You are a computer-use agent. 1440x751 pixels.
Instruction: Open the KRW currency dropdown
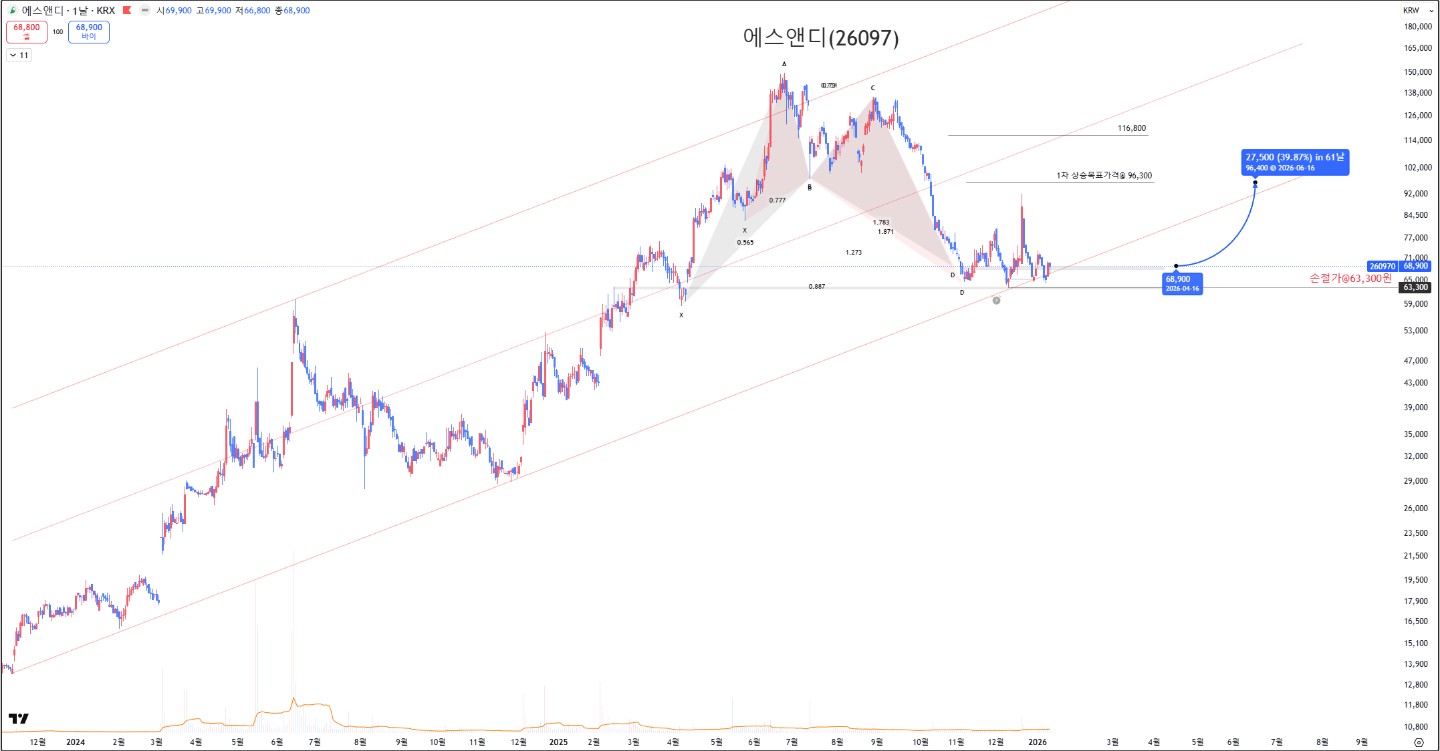click(1417, 10)
